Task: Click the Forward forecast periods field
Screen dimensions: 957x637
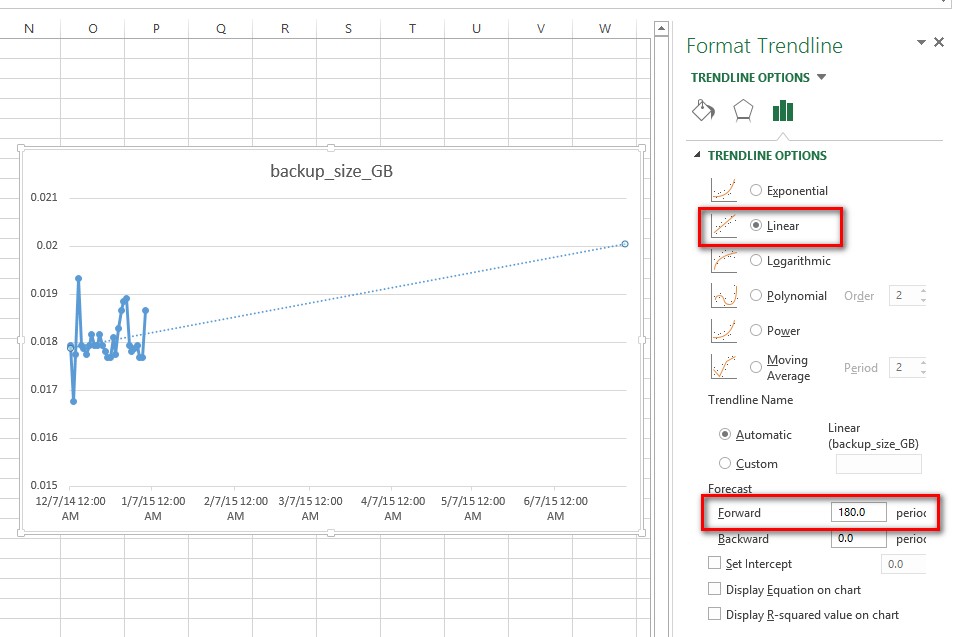Action: click(x=858, y=512)
